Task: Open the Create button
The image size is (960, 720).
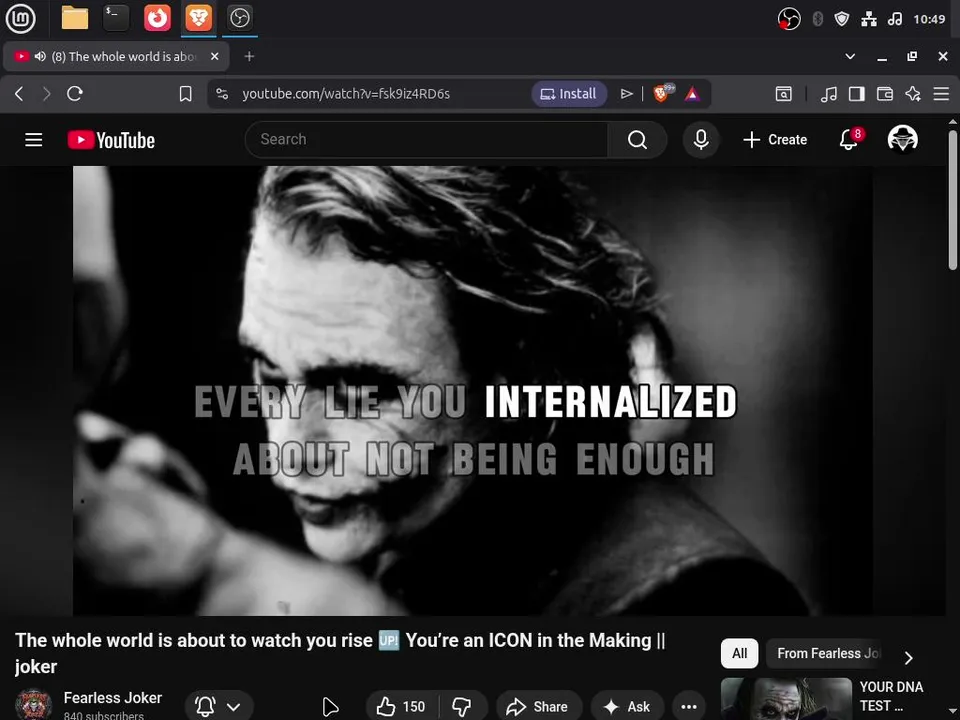Action: [x=775, y=140]
